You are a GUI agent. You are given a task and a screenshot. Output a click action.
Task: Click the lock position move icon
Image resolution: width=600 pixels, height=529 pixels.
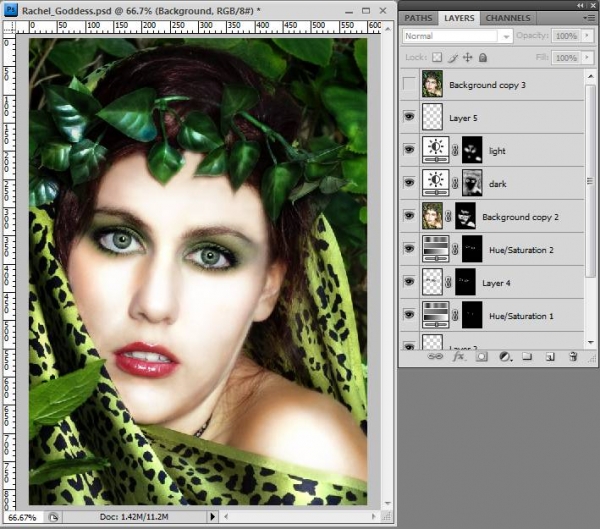click(468, 57)
